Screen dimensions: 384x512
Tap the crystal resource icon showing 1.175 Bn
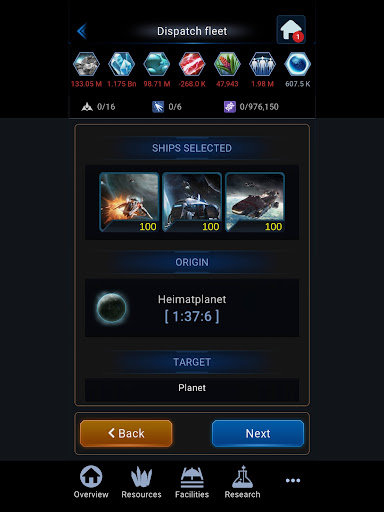(122, 64)
